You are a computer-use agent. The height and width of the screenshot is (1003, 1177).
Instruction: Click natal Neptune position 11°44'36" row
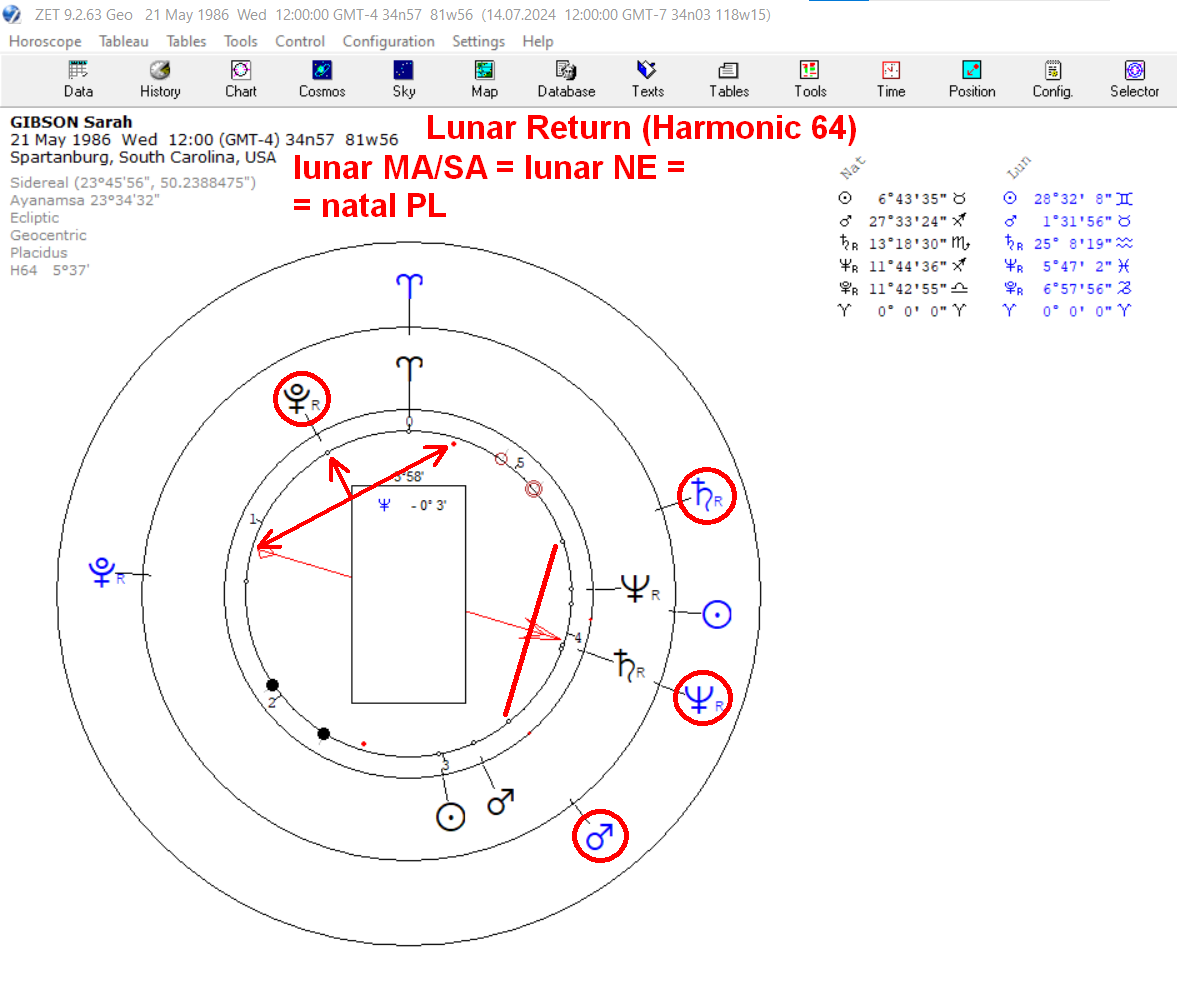tap(902, 266)
